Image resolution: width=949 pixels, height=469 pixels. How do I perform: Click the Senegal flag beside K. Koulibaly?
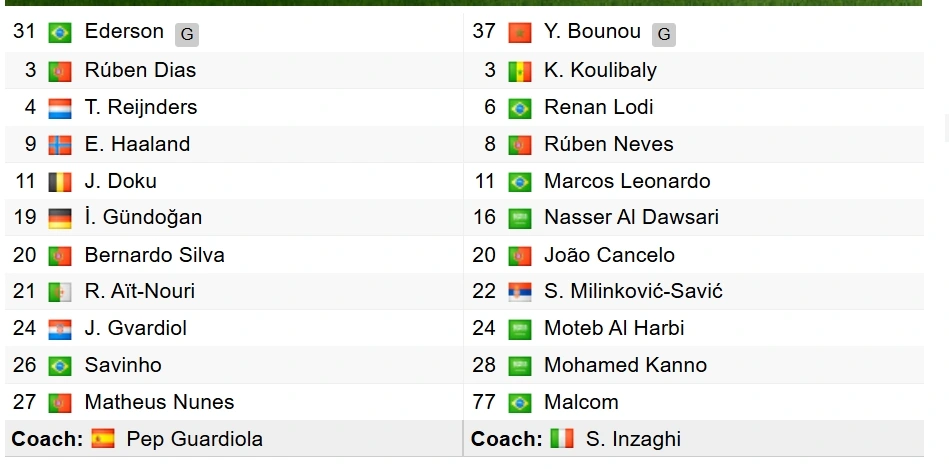pyautogui.click(x=520, y=71)
